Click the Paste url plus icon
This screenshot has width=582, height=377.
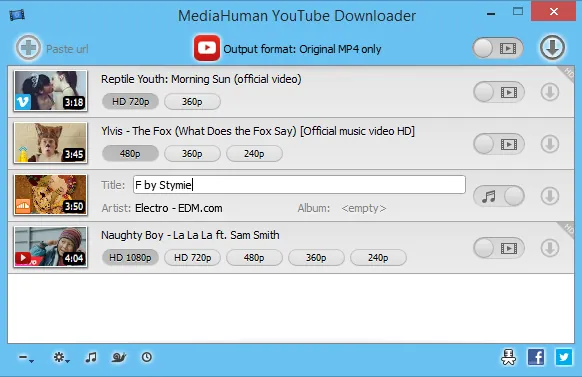tap(28, 48)
